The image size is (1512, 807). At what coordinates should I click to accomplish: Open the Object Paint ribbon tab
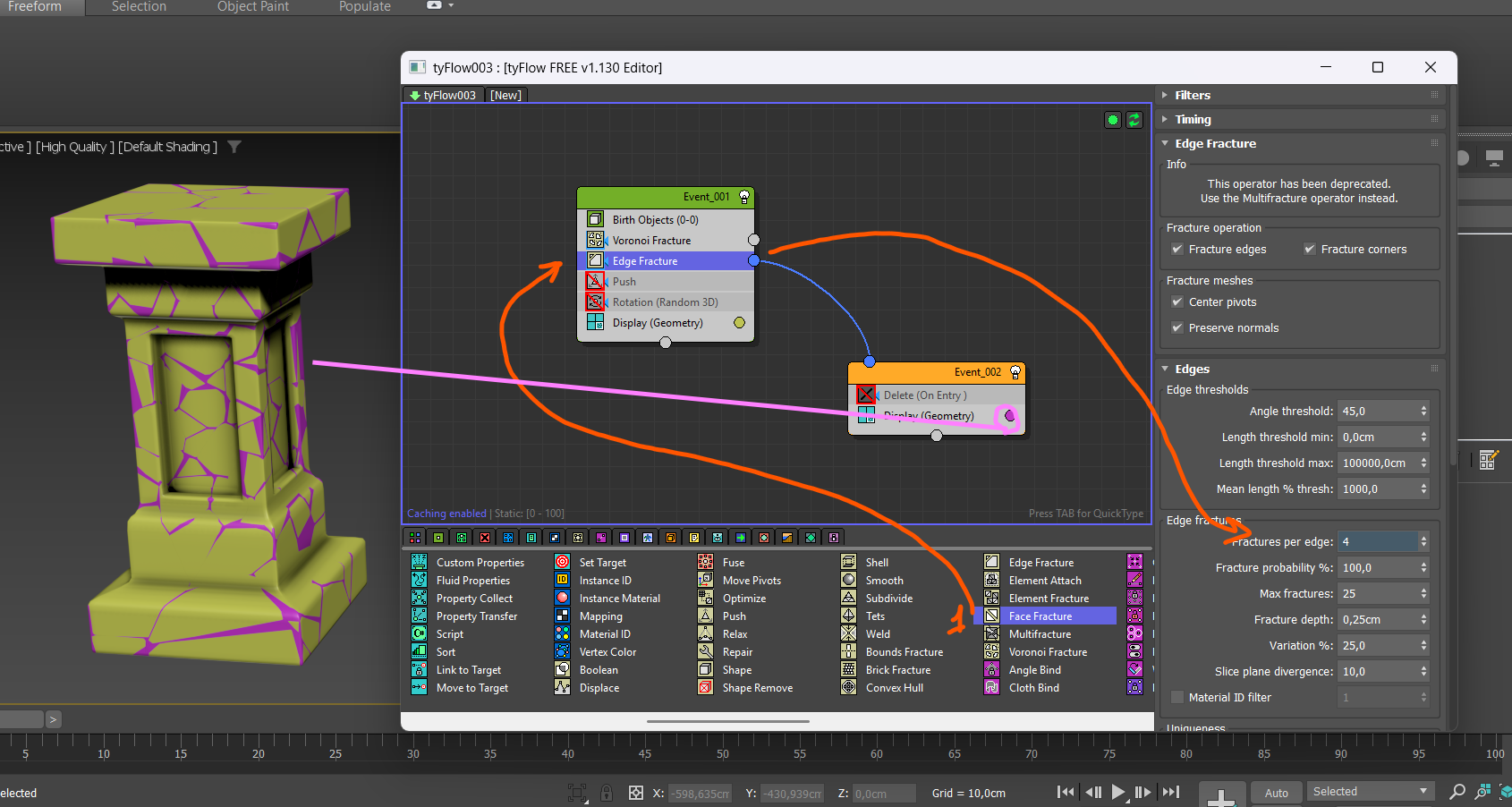coord(253,7)
